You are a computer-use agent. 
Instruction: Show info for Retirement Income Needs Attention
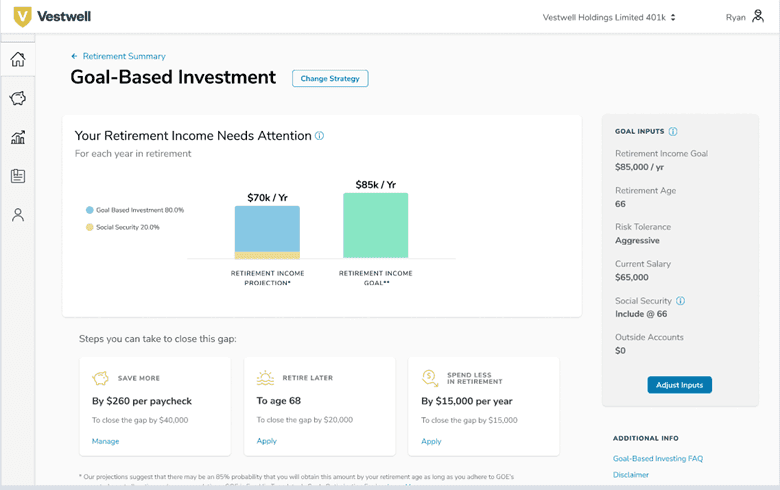320,136
